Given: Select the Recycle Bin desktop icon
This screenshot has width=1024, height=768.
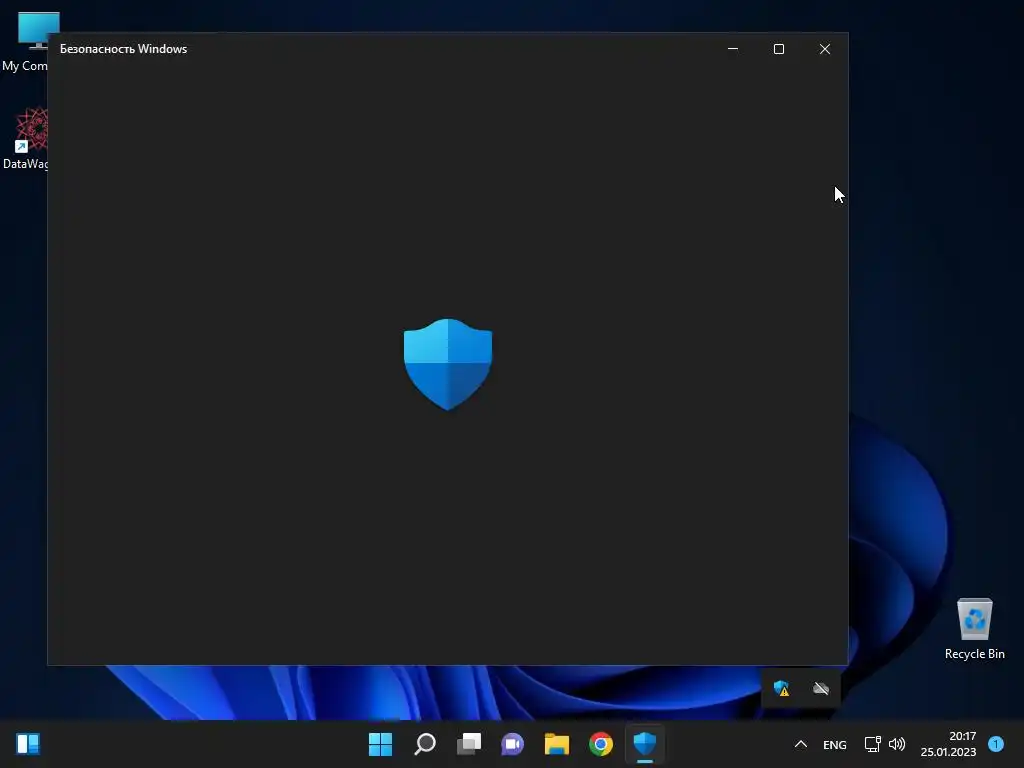Looking at the screenshot, I should (x=974, y=628).
